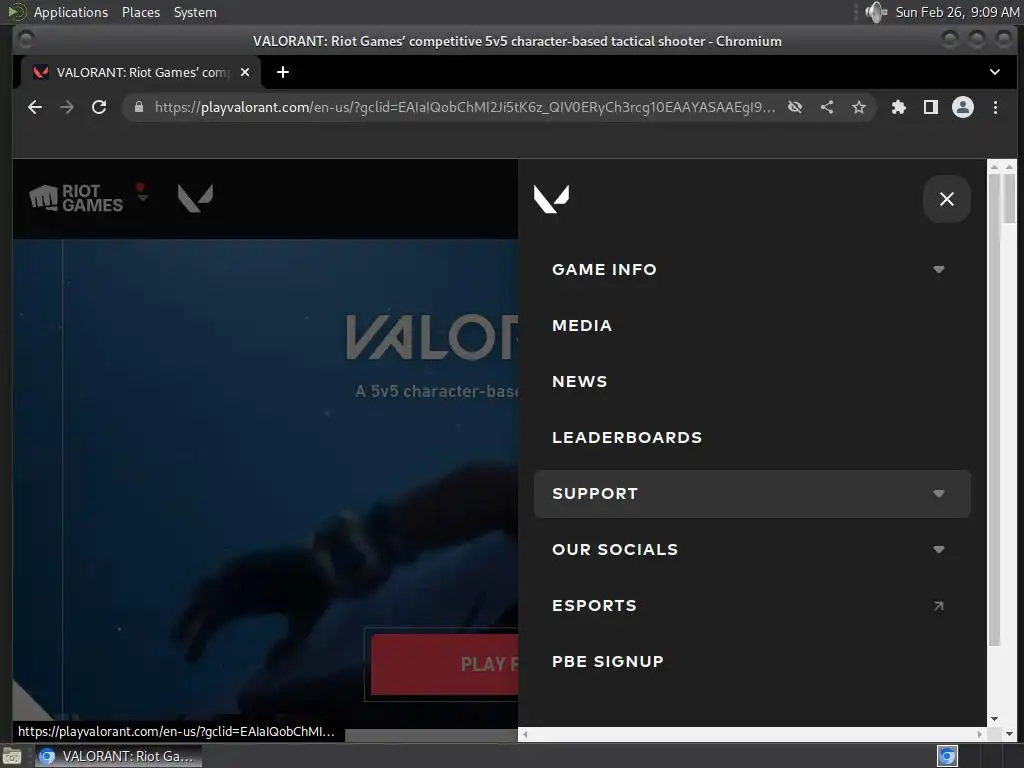Open the Media page
The height and width of the screenshot is (768, 1024).
click(x=582, y=325)
